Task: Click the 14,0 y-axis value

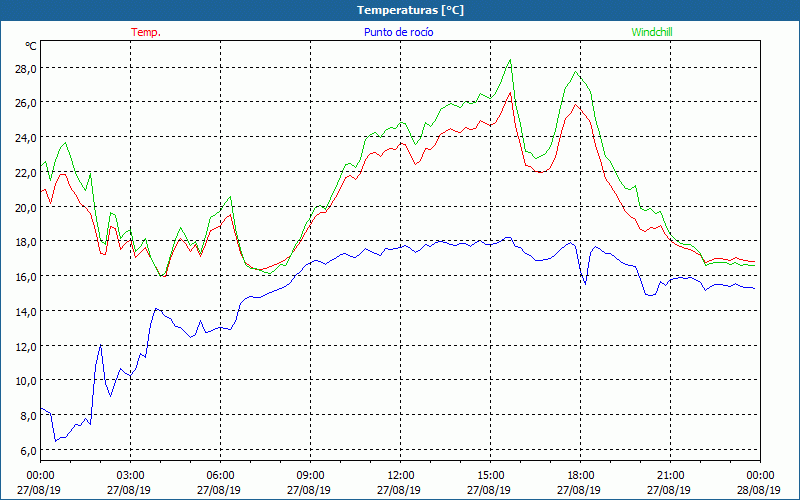Action: point(26,311)
